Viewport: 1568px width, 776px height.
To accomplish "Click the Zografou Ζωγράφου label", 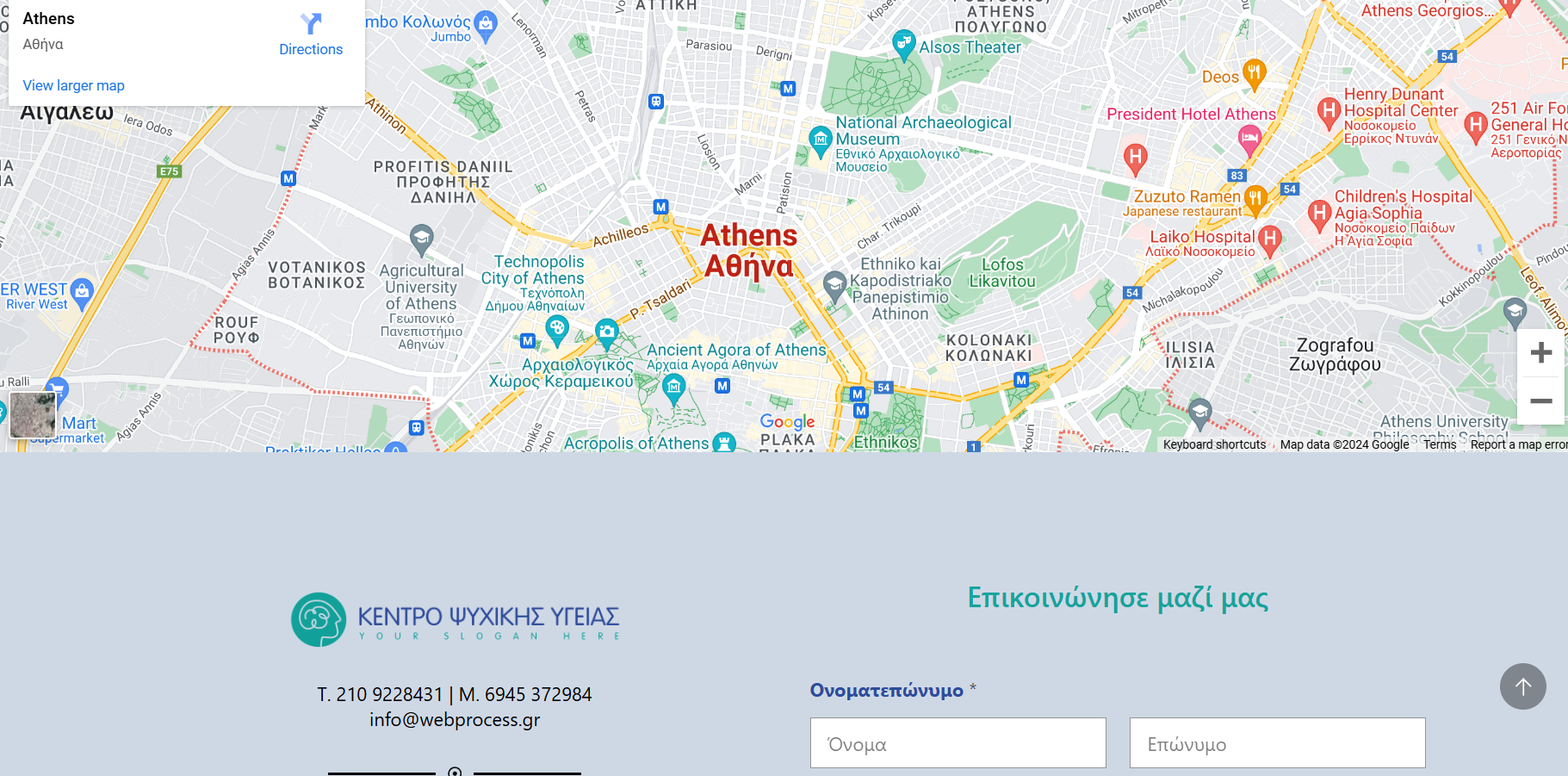I will point(1335,355).
